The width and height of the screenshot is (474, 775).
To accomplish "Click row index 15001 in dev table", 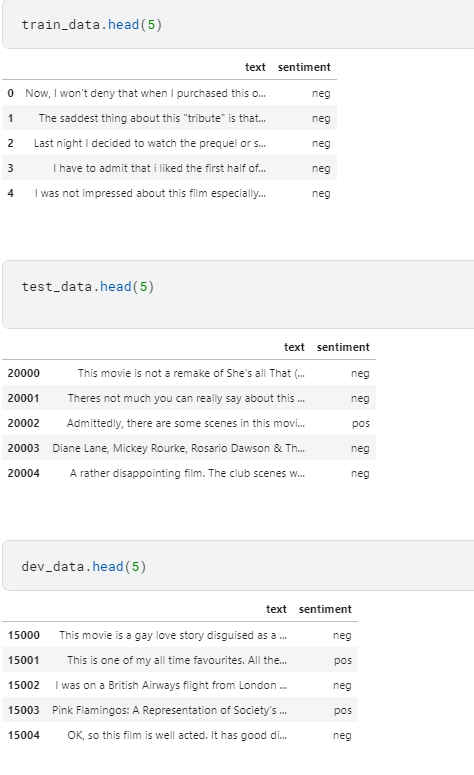I will coord(23,660).
